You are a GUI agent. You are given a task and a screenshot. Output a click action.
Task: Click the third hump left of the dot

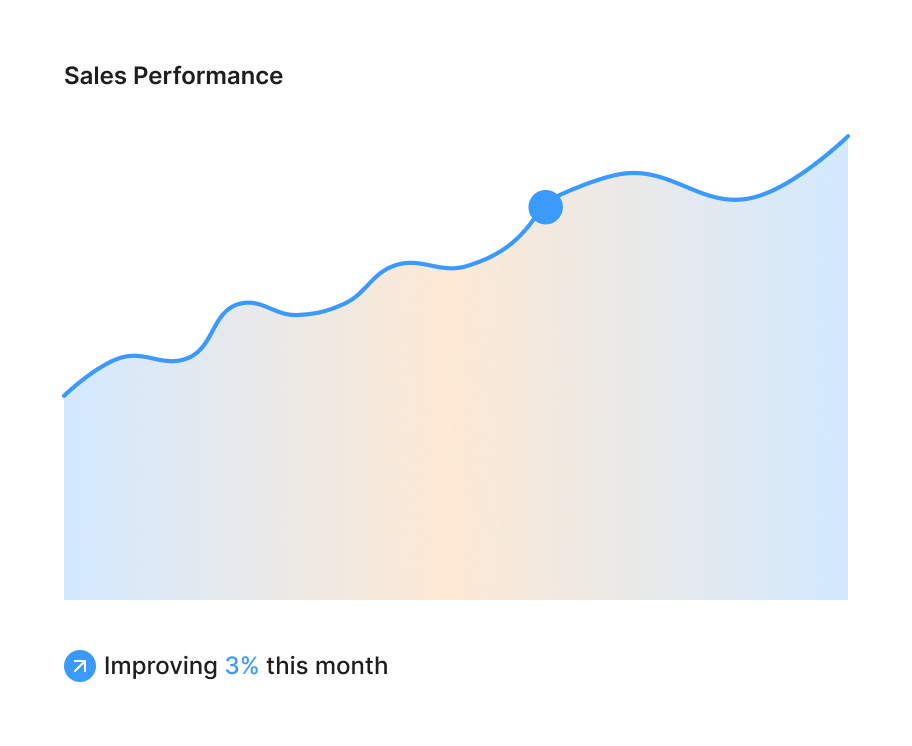409,263
